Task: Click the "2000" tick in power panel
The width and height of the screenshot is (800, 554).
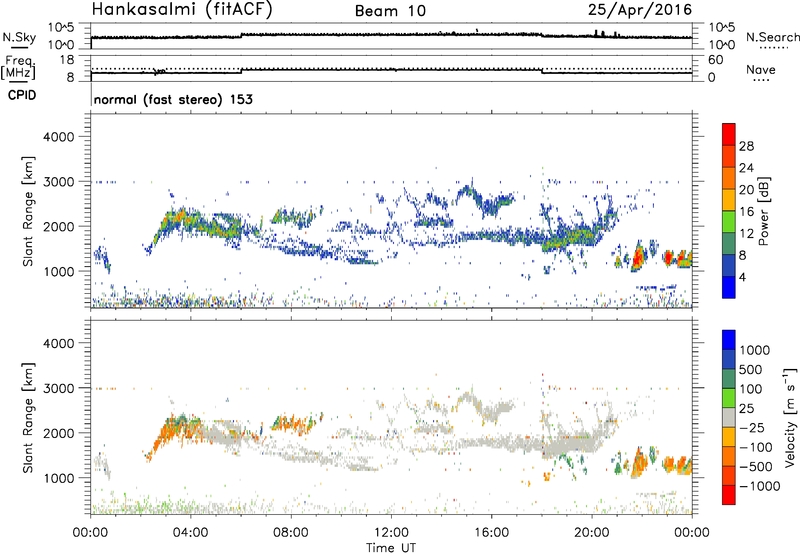Action: pyautogui.click(x=58, y=226)
